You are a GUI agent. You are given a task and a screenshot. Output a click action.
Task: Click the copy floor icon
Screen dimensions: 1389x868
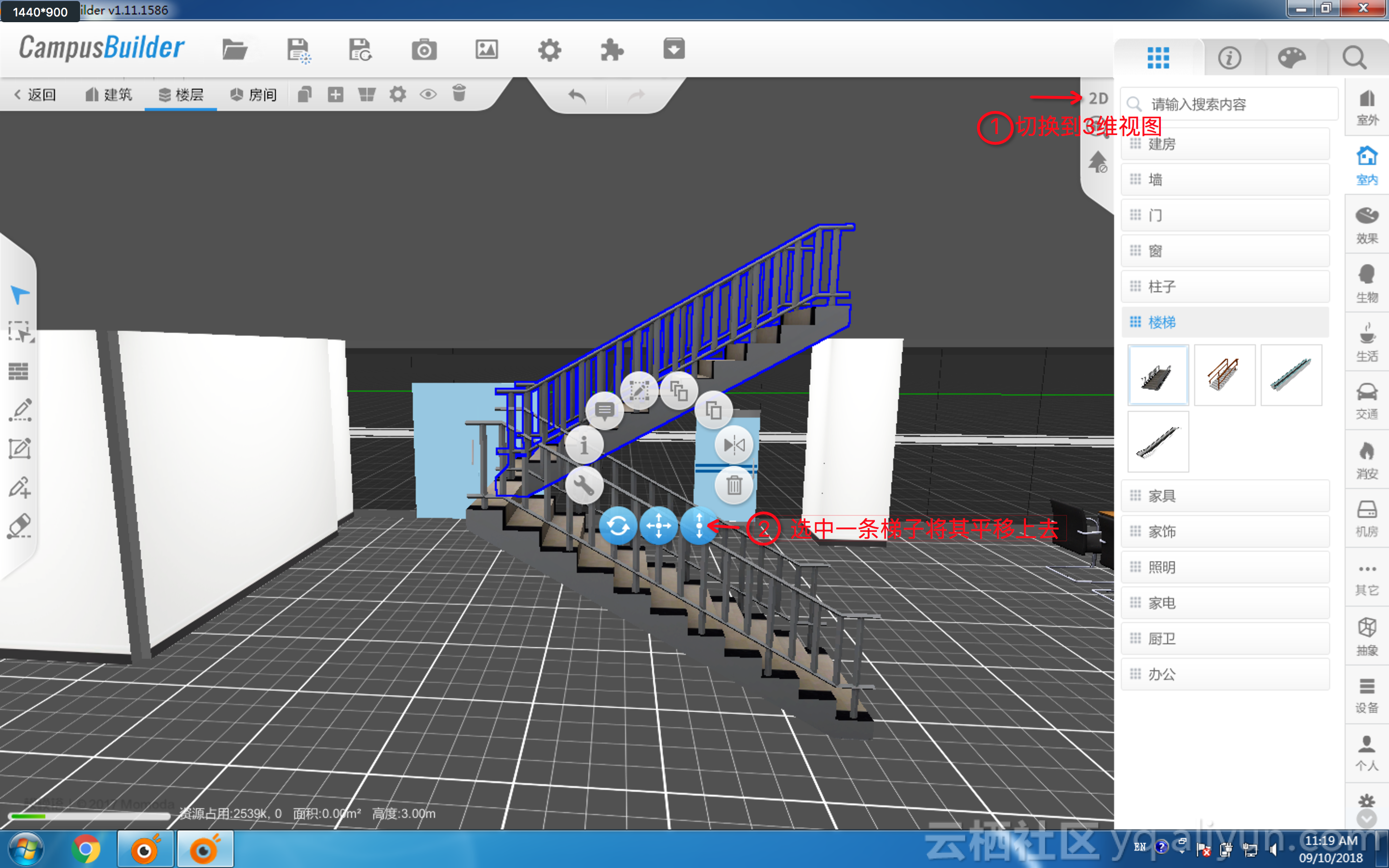click(x=305, y=94)
